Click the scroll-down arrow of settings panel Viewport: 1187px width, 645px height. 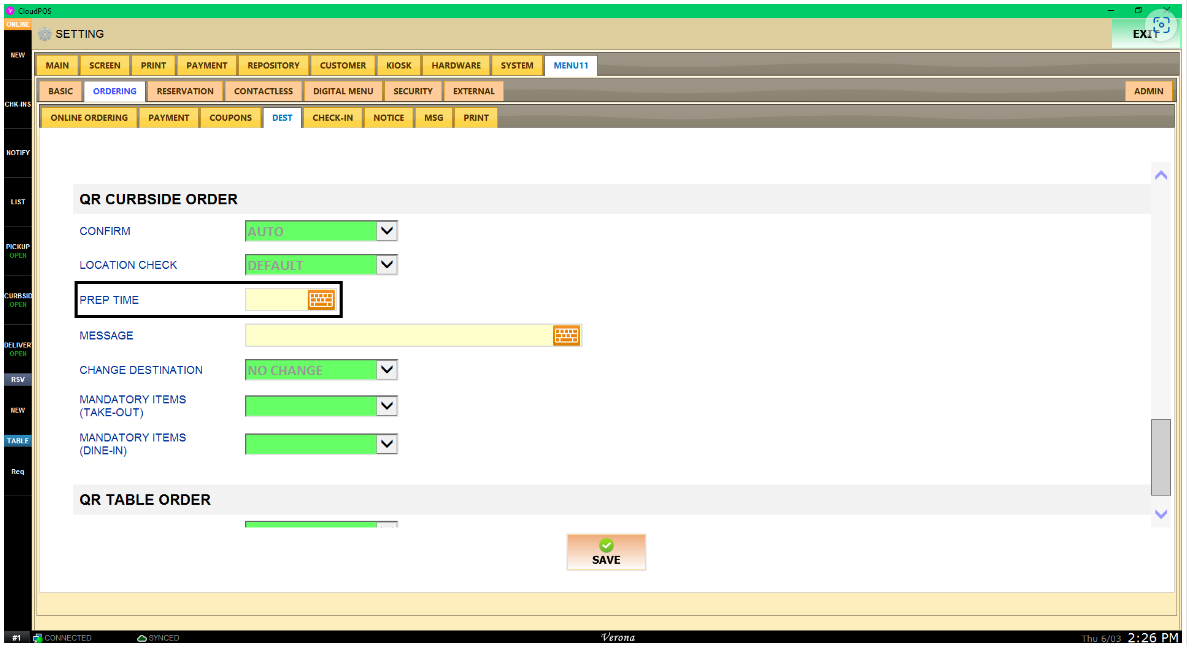pos(1160,514)
